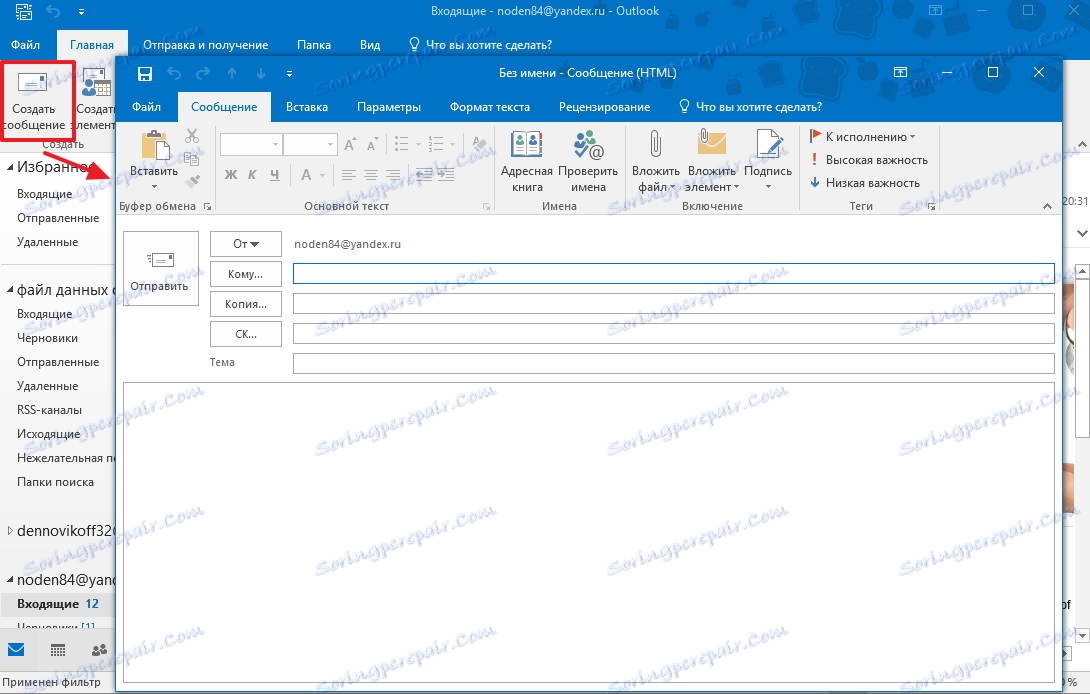Collapse the Избранное folder group
The image size is (1090, 694).
pos(10,167)
